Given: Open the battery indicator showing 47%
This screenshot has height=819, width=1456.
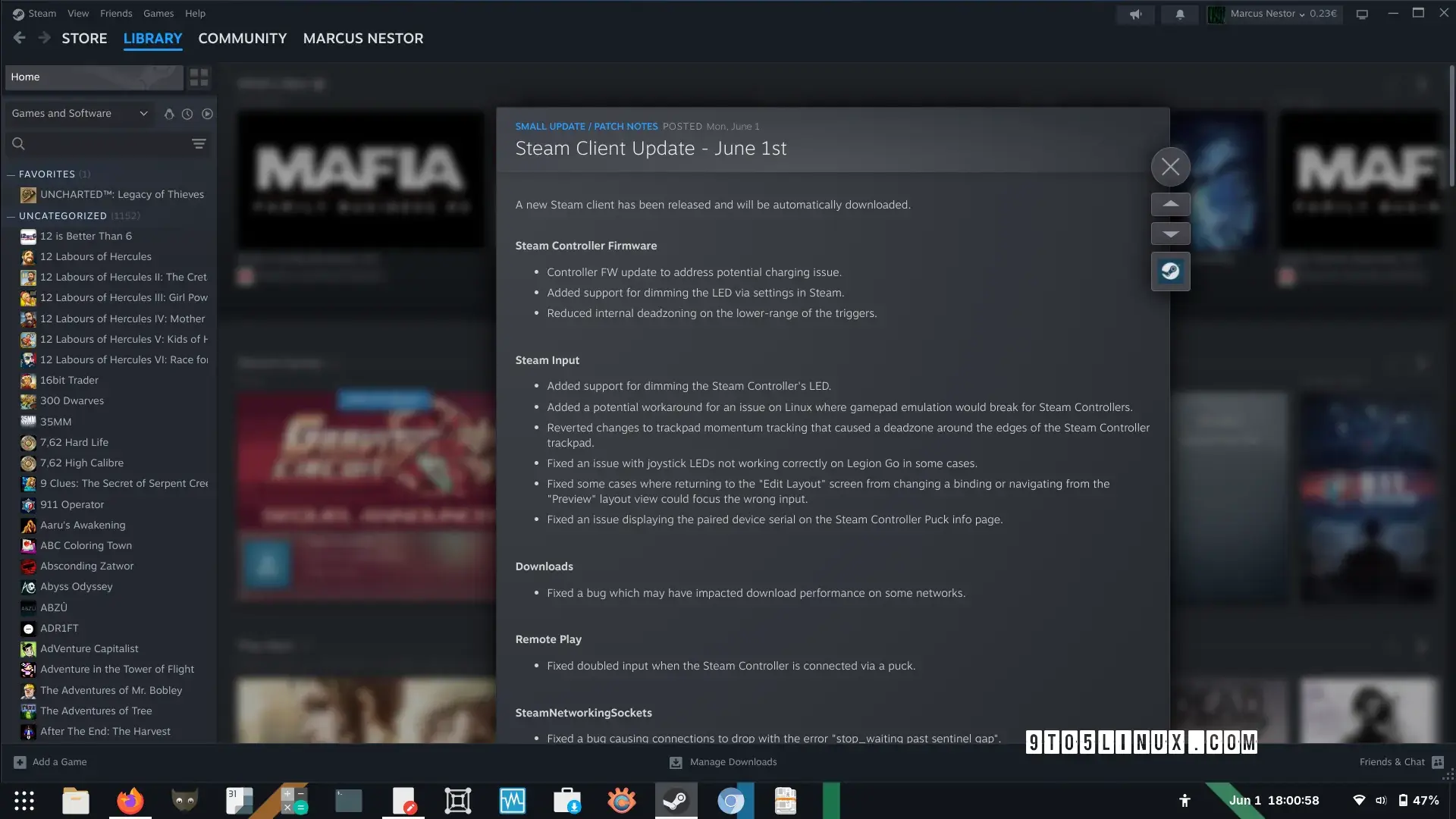Looking at the screenshot, I should pos(1419,801).
